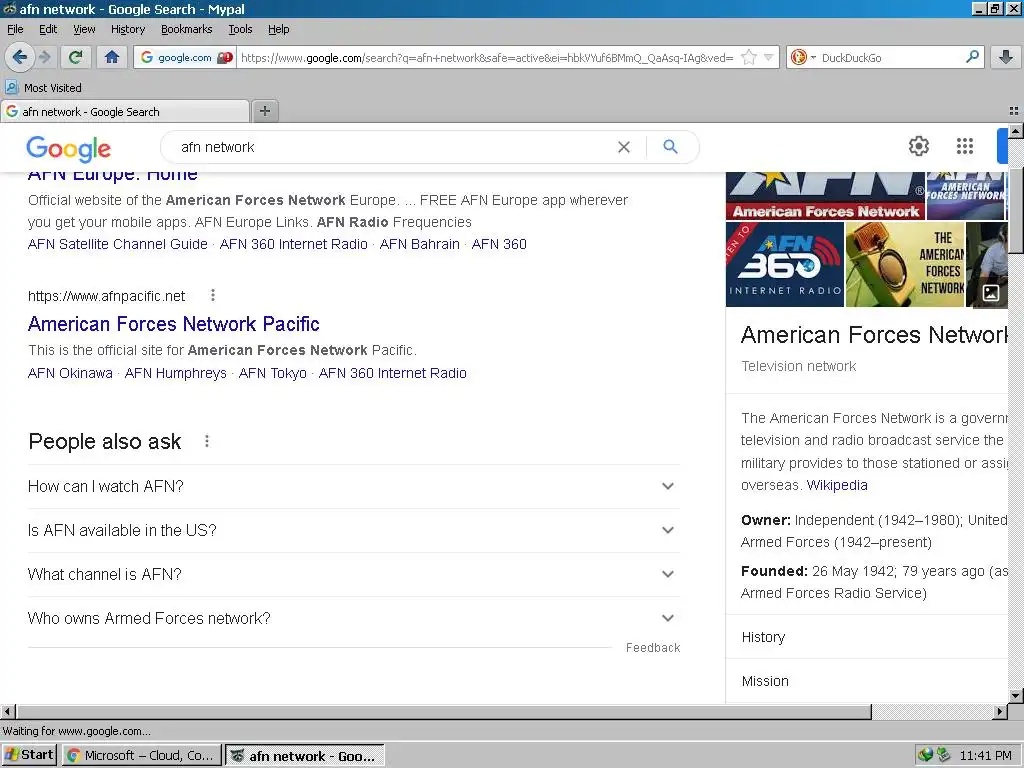The width and height of the screenshot is (1024, 768).
Task: Open the URL history dropdown arrow
Action: tap(769, 57)
